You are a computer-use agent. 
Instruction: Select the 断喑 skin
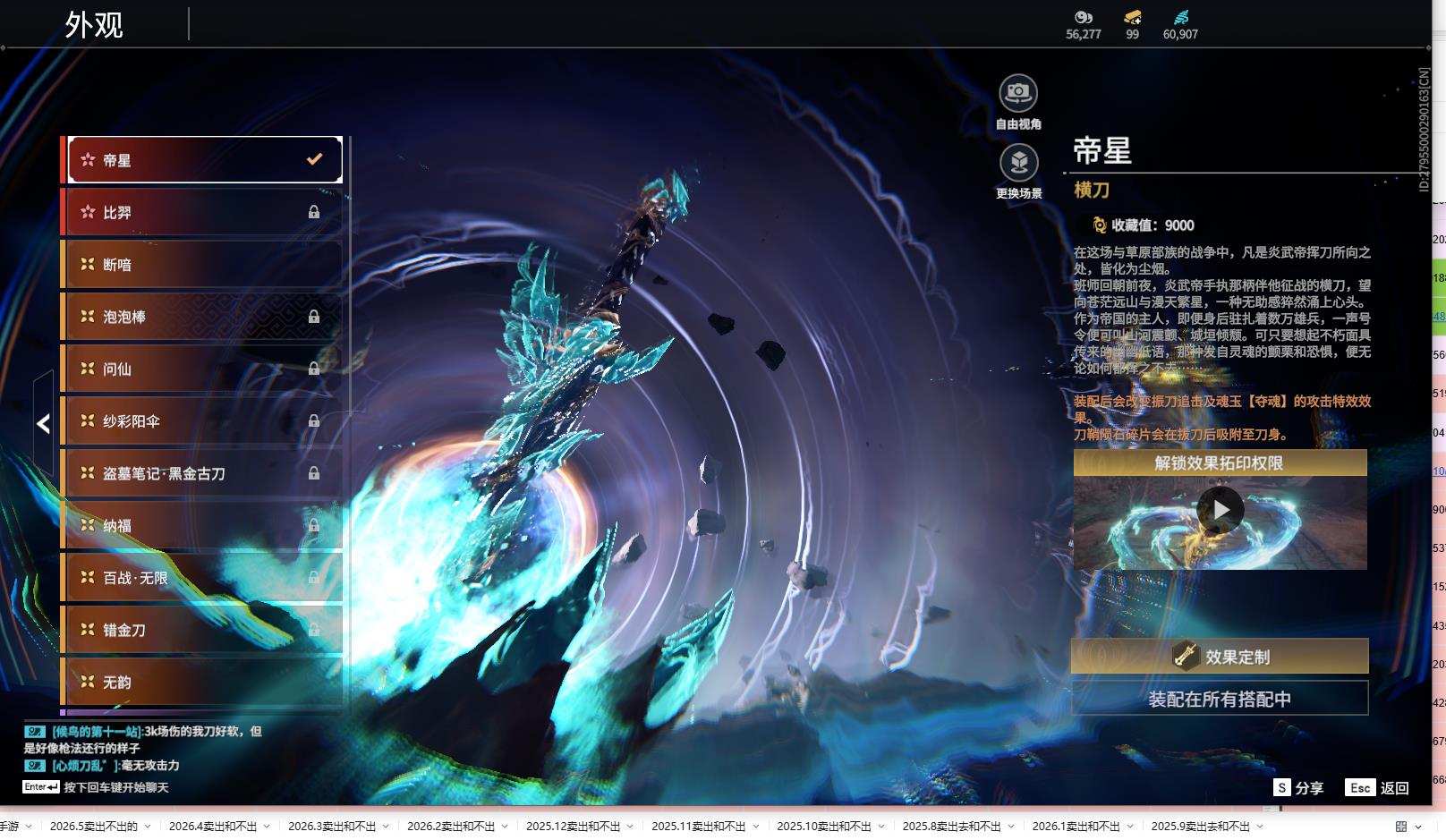[x=205, y=265]
